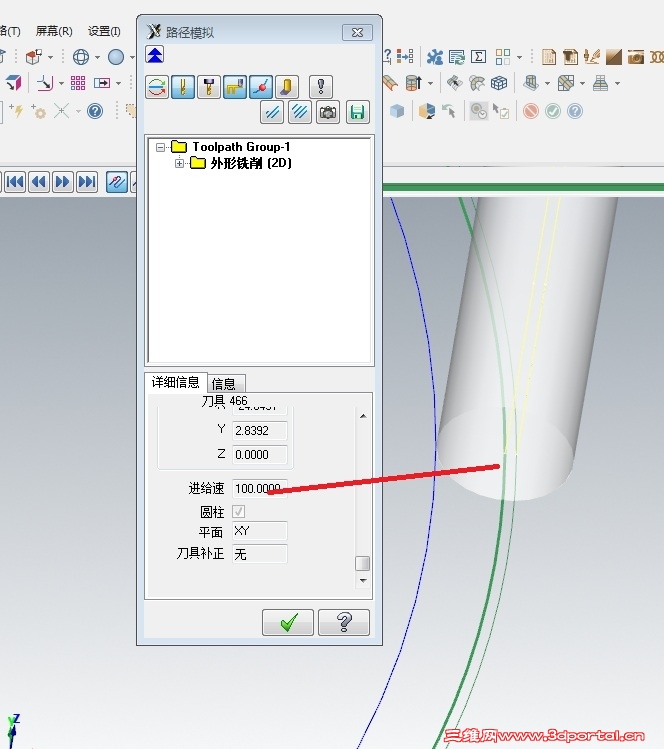The height and width of the screenshot is (749, 664).
Task: Click the camera icon in the backplot dialog
Action: [x=328, y=113]
